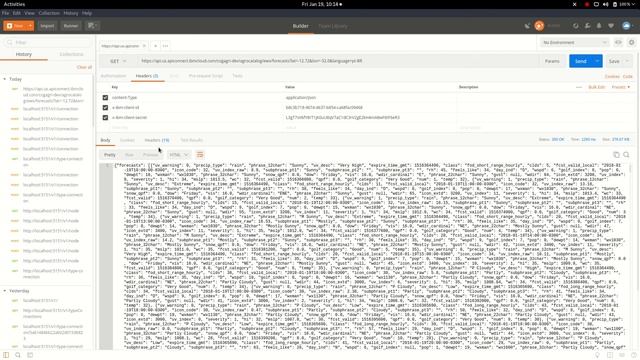Open the response format HTML dropdown
640x360 pixels.
(179, 155)
